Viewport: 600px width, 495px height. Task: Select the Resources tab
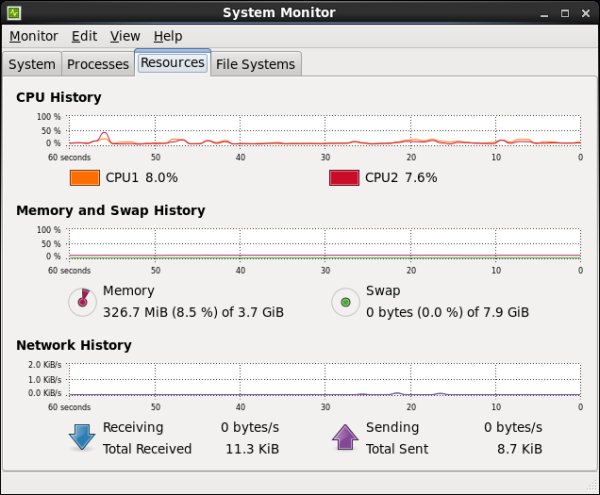tap(172, 62)
